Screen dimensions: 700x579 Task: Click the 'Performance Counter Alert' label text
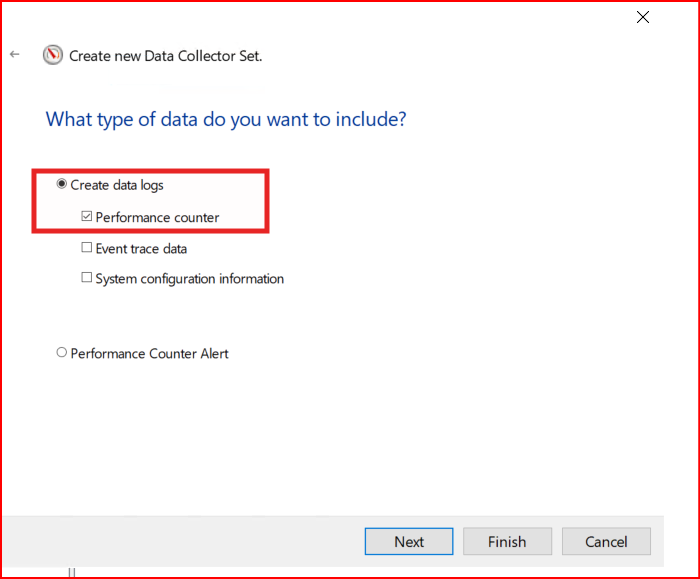pos(150,353)
